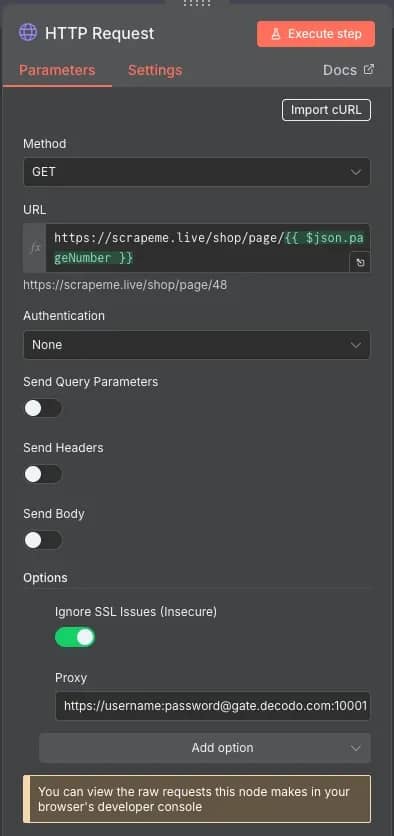Screen dimensions: 394x836
Task: Open the Docs link
Action: click(349, 70)
